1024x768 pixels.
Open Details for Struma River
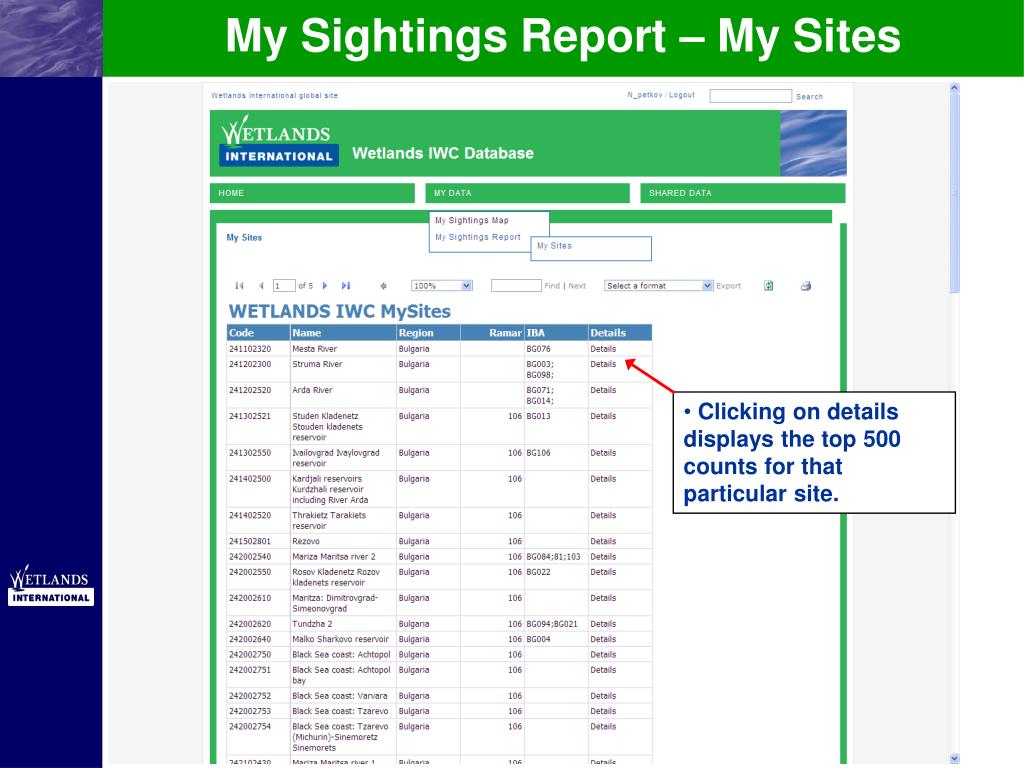pos(603,364)
